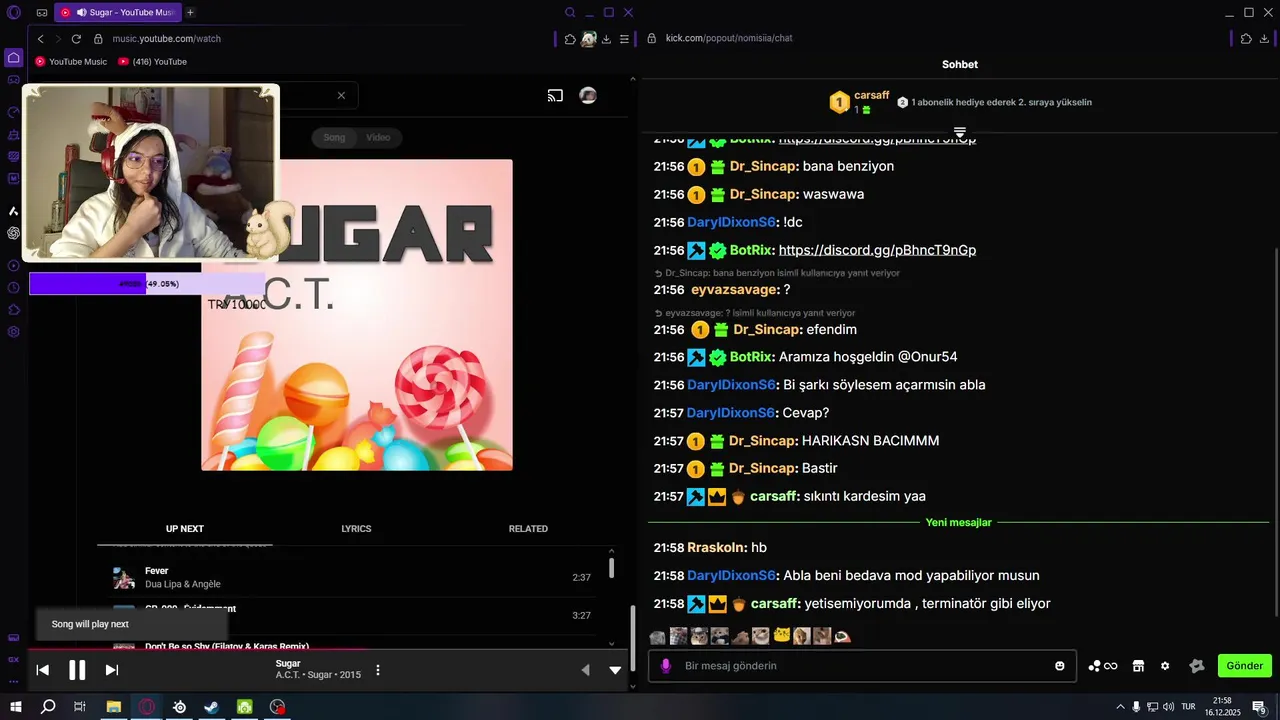Click the Sugar album artwork

point(357,315)
